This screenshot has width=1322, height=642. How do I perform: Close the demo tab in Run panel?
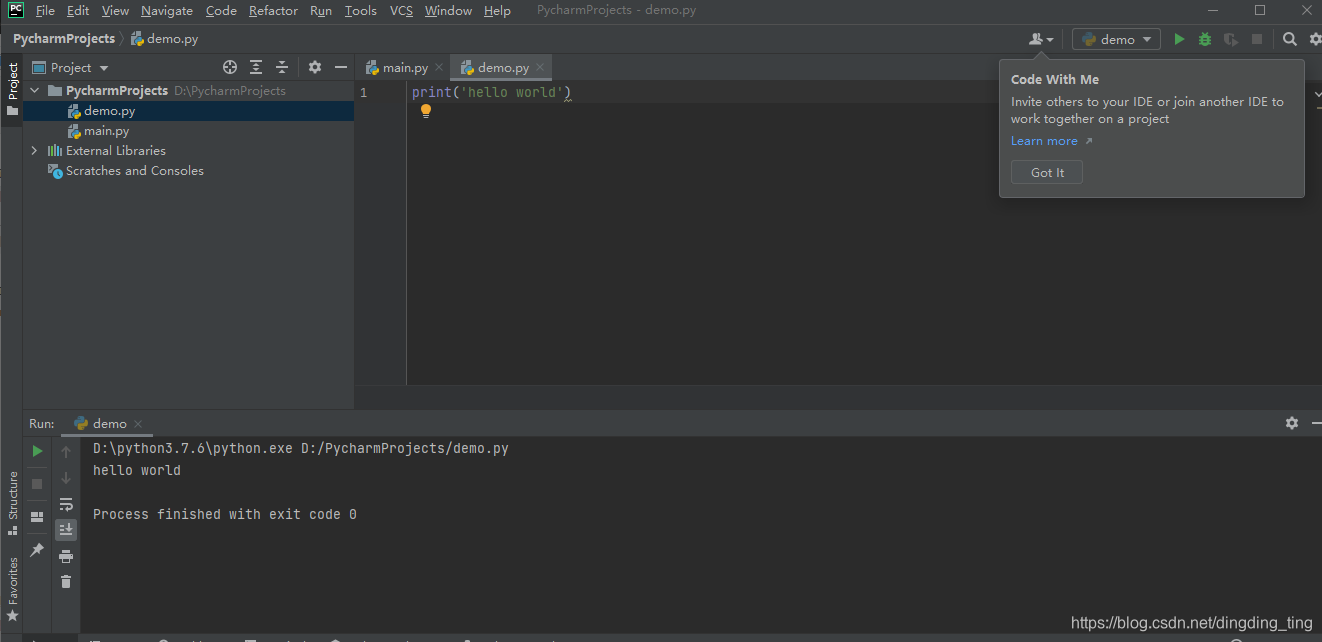[138, 424]
